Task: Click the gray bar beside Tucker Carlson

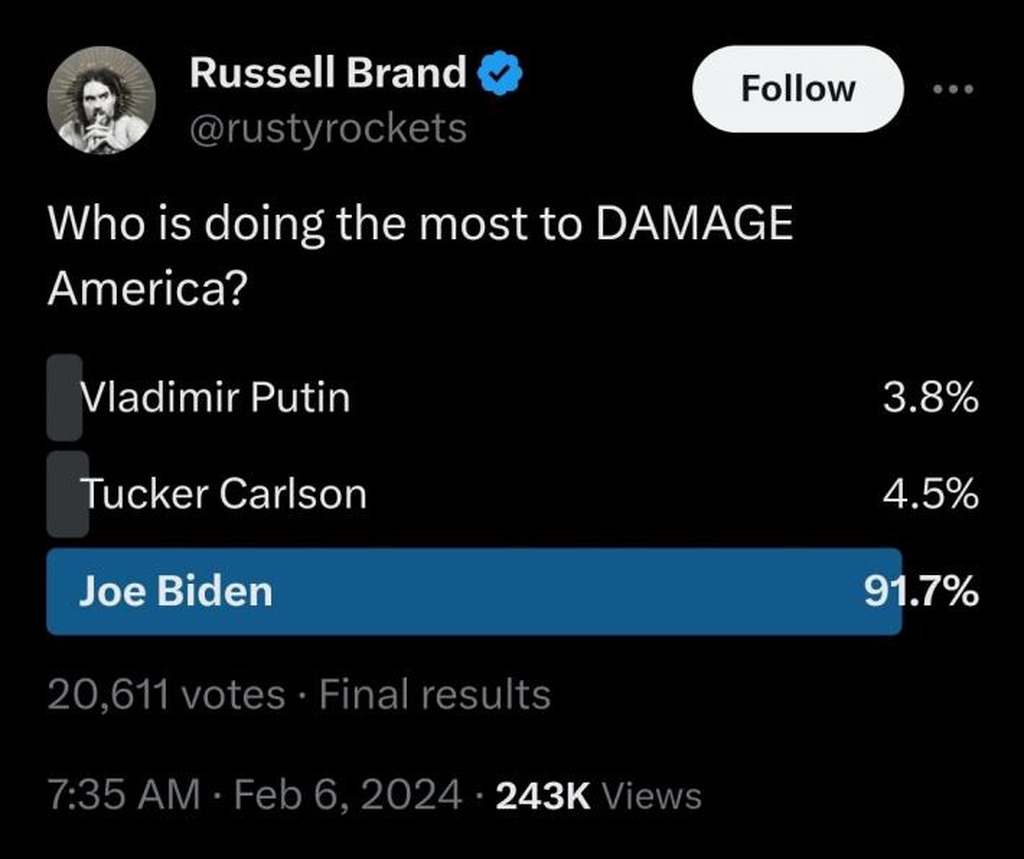Action: point(64,493)
